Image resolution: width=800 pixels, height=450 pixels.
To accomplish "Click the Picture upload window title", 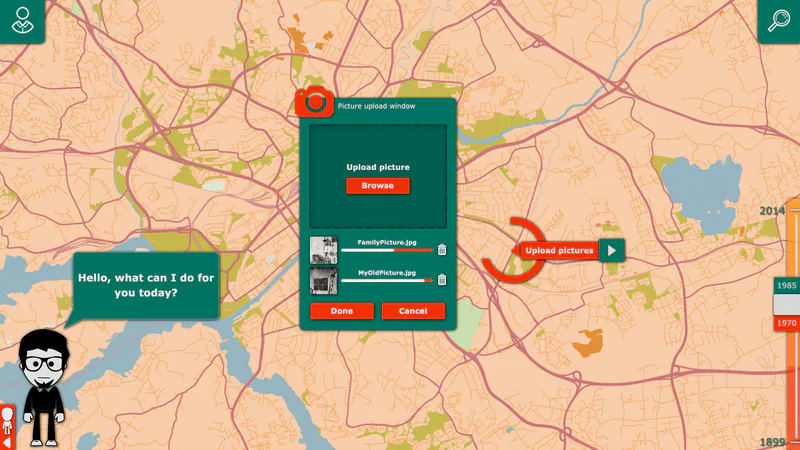I will pyautogui.click(x=377, y=106).
